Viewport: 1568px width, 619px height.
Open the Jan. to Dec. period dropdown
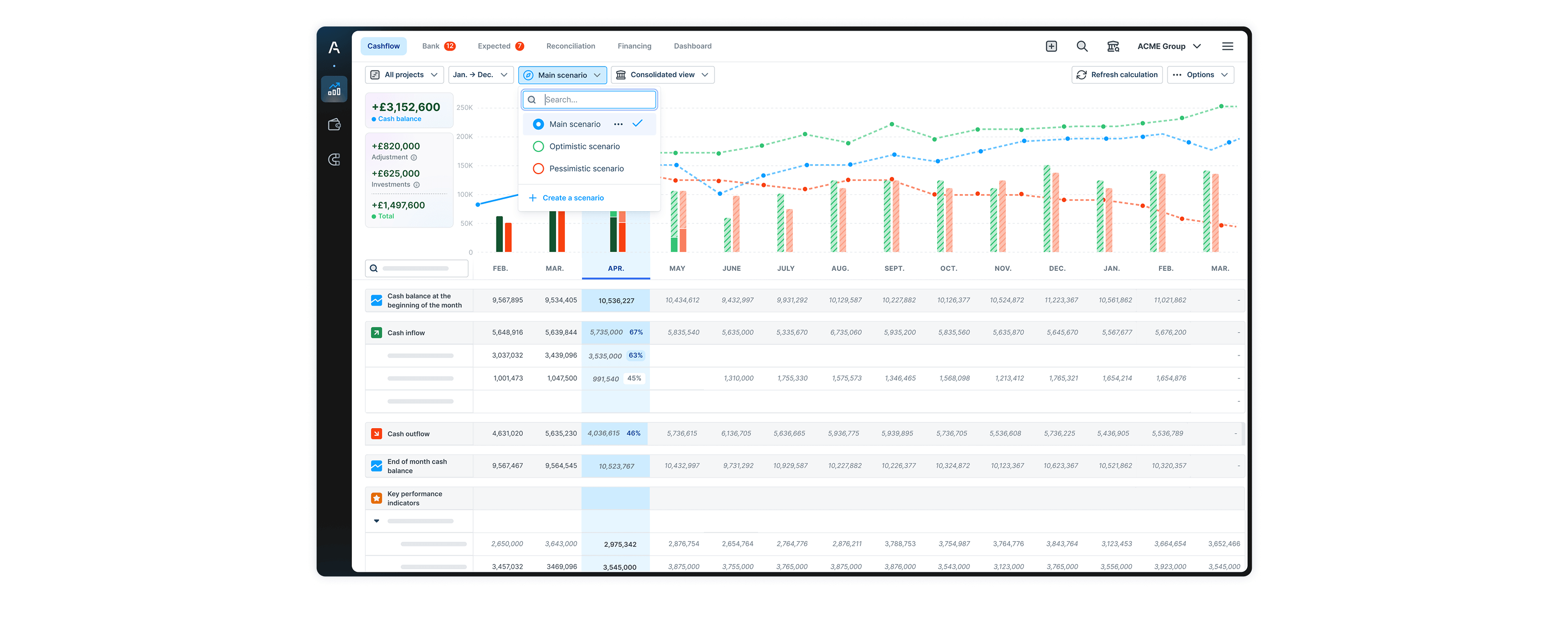(x=480, y=75)
